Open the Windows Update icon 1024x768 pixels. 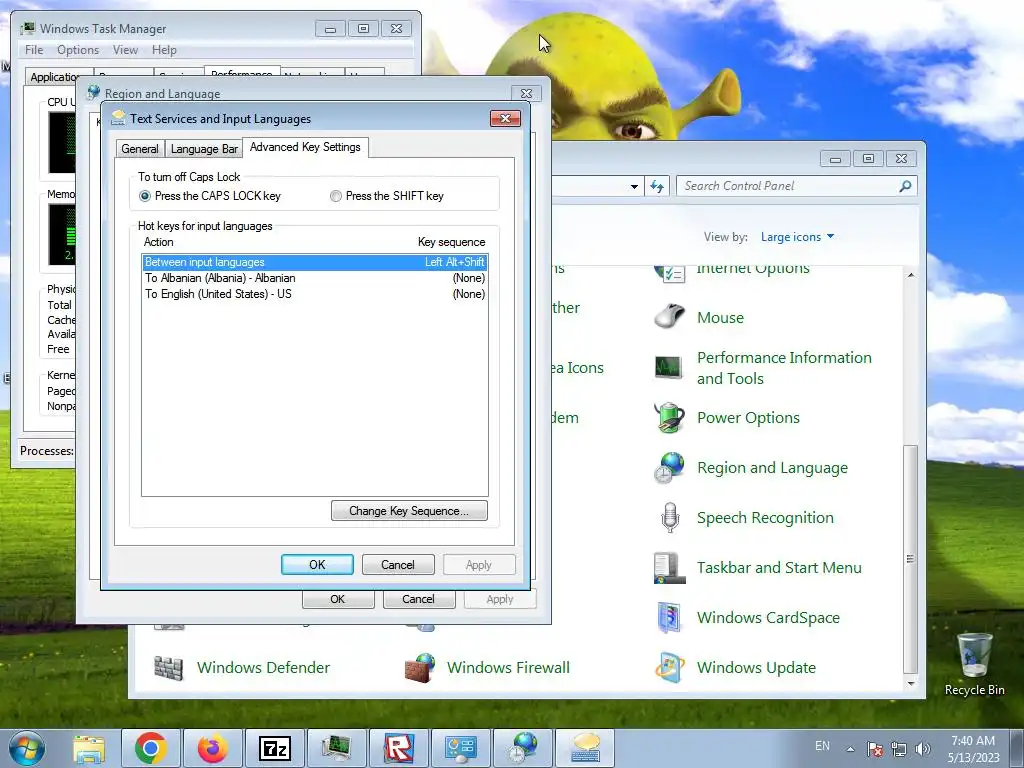tap(669, 667)
